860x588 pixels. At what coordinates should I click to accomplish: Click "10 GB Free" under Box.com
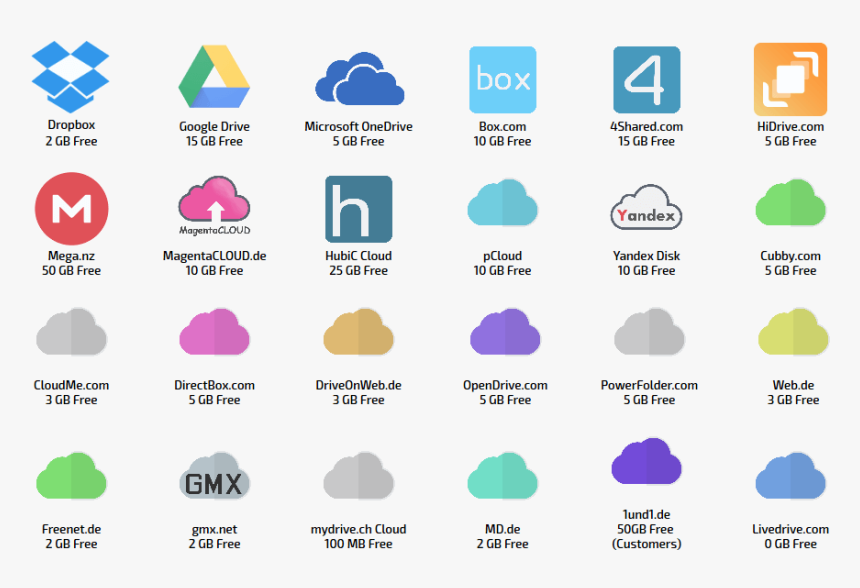click(502, 142)
